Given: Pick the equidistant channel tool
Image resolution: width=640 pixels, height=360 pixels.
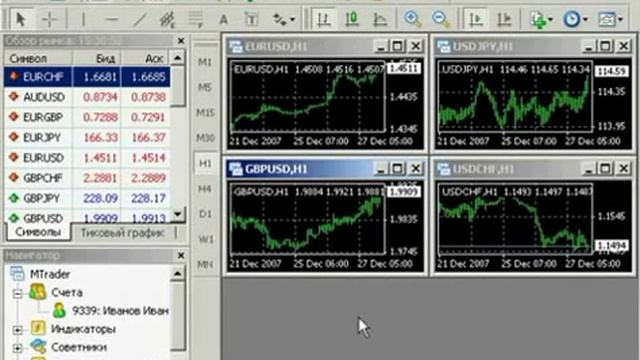Looking at the screenshot, I should pos(167,19).
